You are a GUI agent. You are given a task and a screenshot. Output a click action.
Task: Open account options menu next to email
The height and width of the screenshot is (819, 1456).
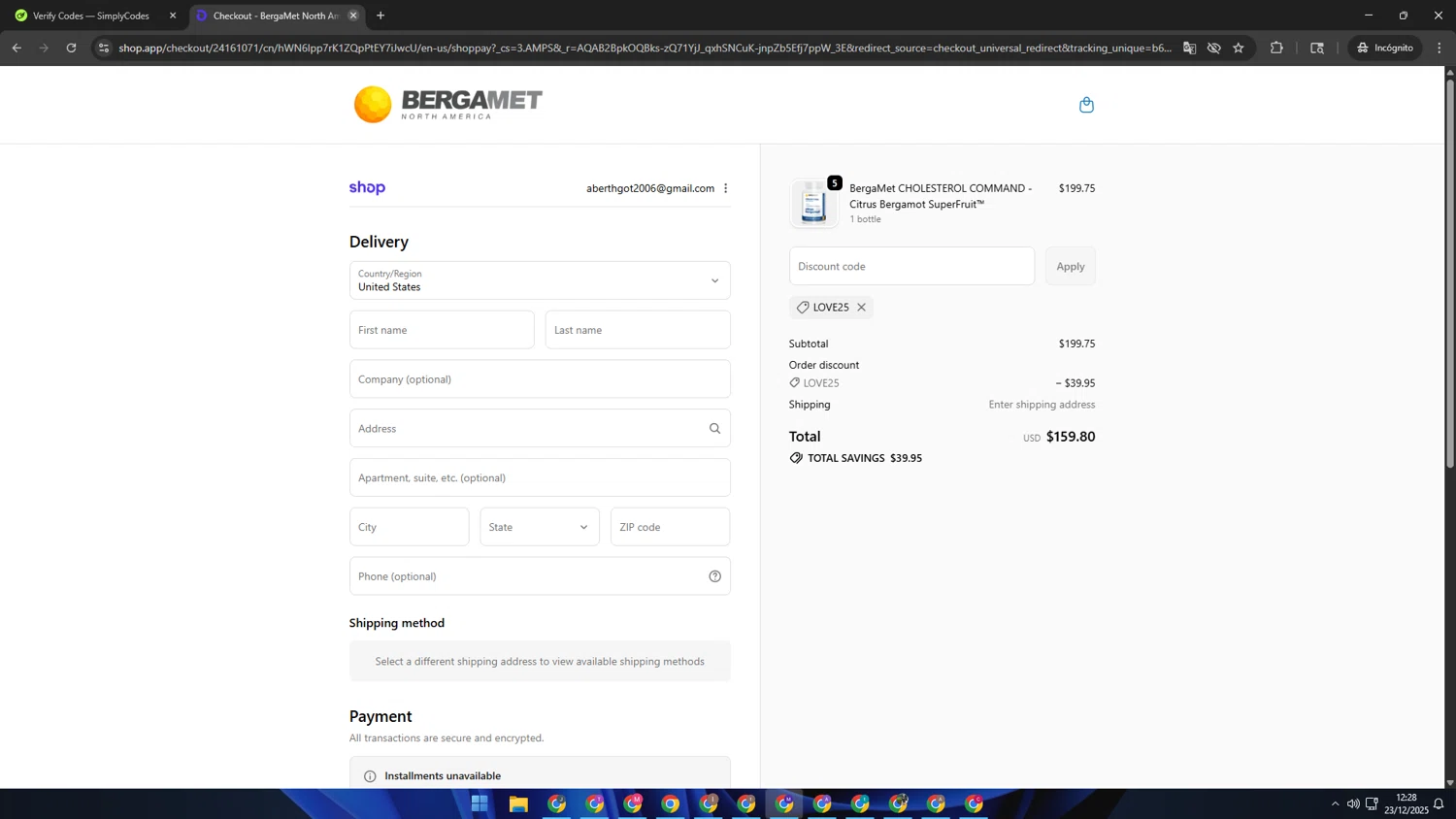point(725,188)
